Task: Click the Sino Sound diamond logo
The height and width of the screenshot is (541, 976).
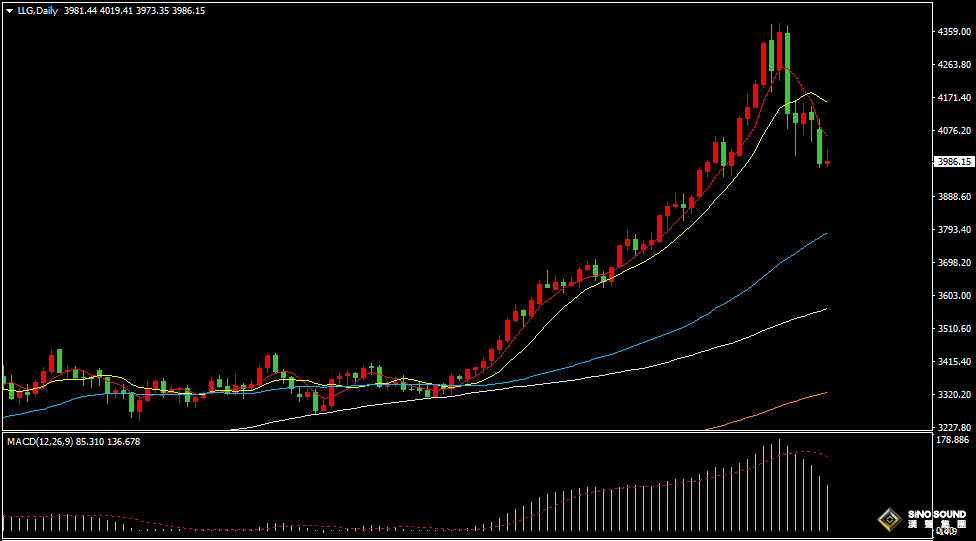Action: [x=887, y=519]
